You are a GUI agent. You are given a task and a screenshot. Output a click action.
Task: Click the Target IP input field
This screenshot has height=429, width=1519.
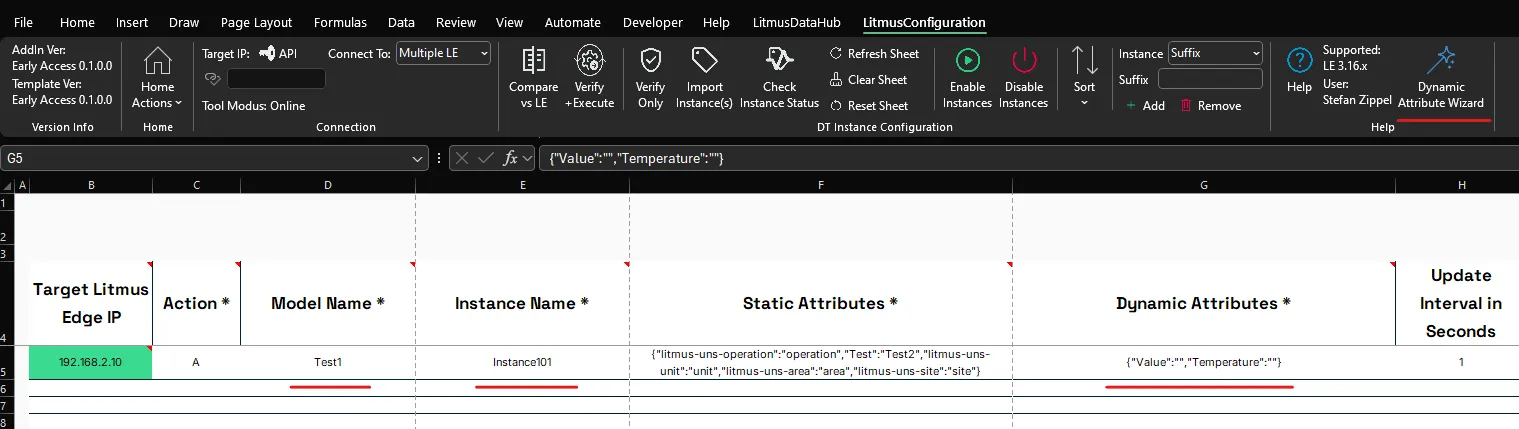(x=276, y=79)
